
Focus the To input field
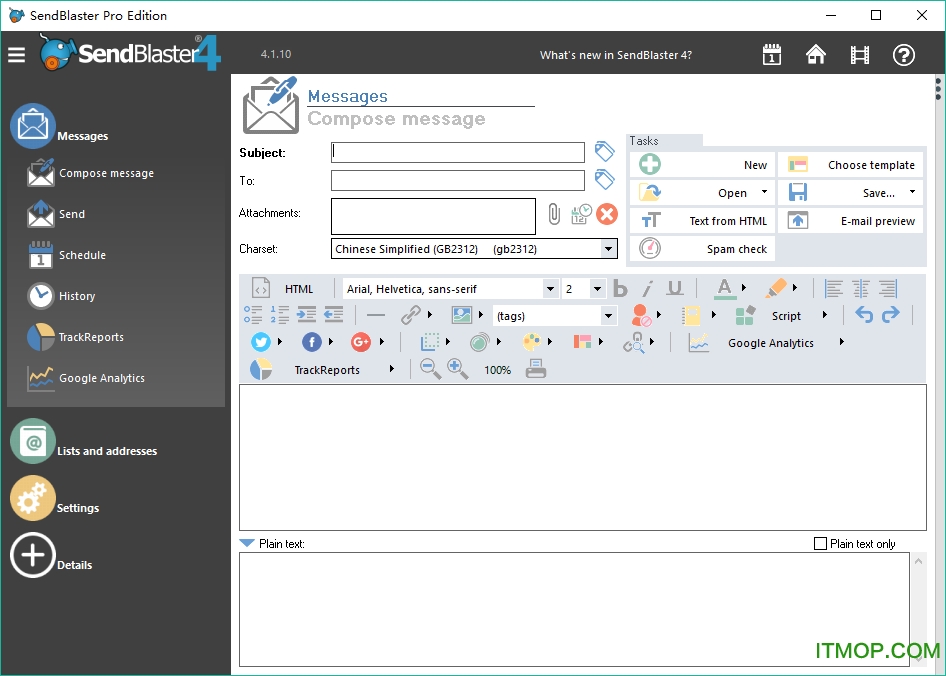point(458,180)
